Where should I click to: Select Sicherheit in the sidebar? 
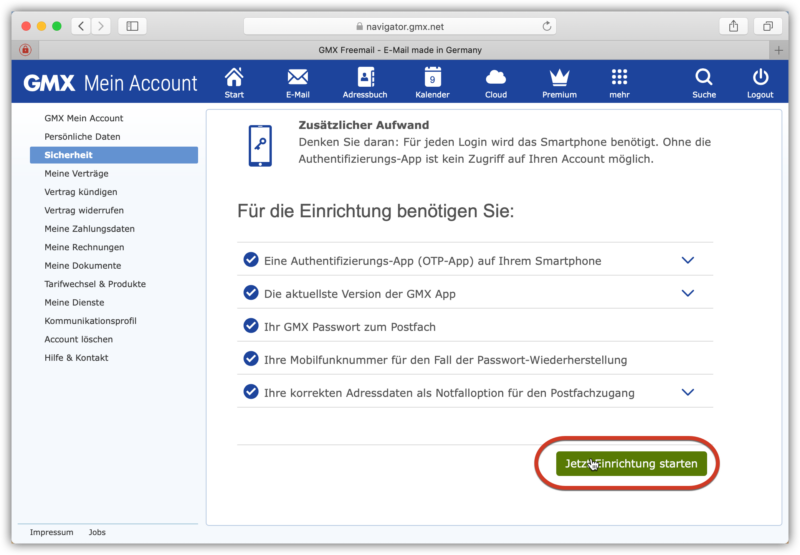[114, 155]
